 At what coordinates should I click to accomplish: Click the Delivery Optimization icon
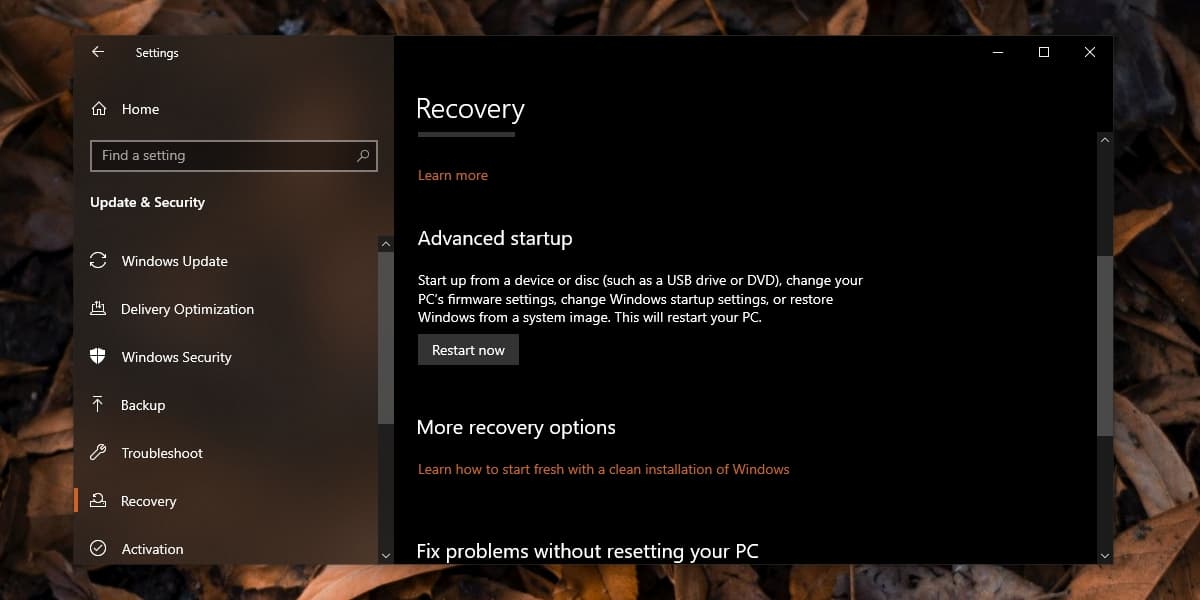[98, 309]
